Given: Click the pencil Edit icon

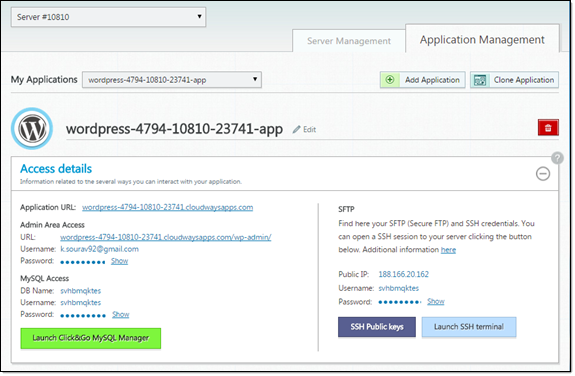Looking at the screenshot, I should [296, 129].
